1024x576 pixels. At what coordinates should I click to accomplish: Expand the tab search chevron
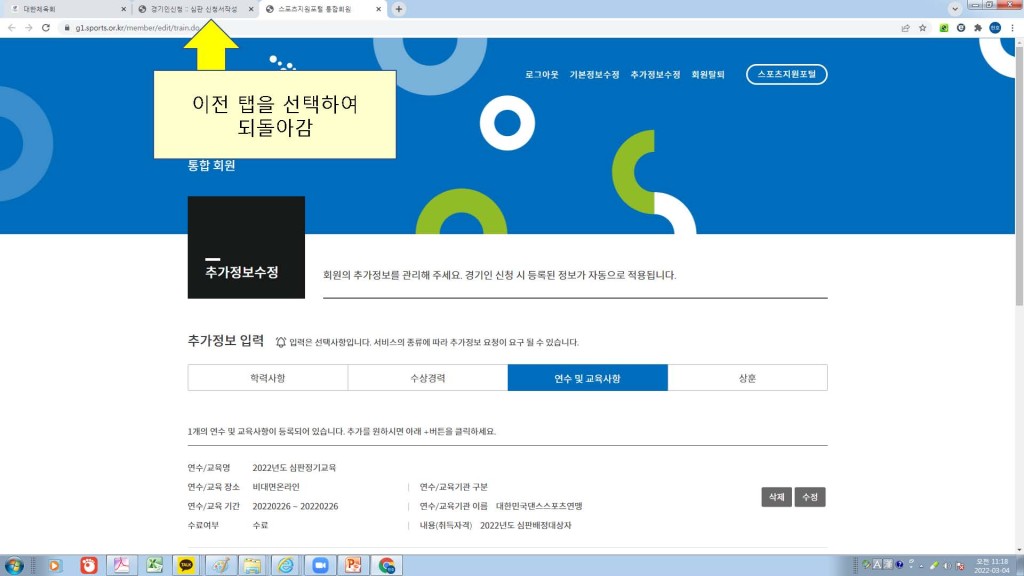[955, 9]
